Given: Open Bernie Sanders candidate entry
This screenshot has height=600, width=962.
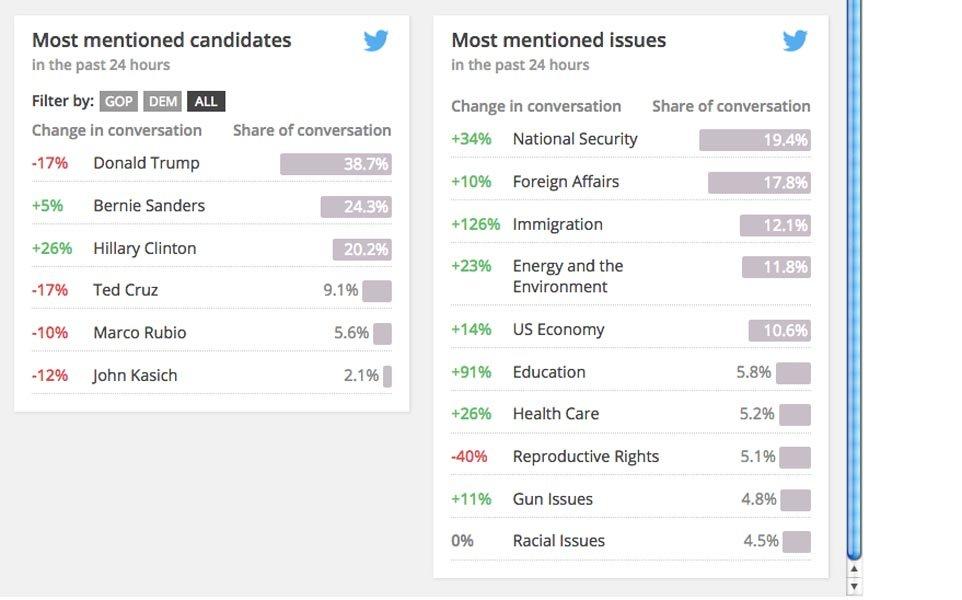Looking at the screenshot, I should 149,206.
